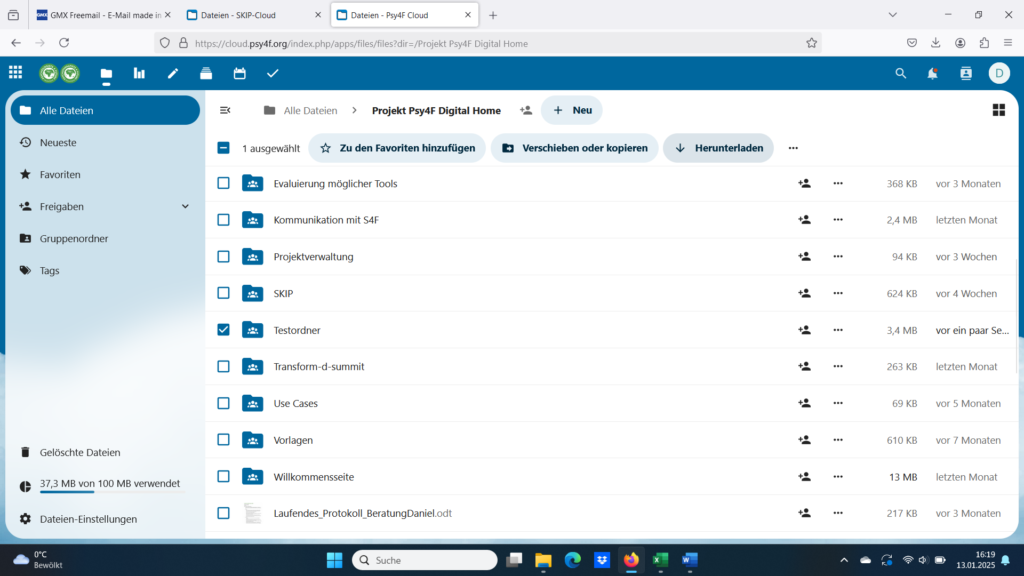The height and width of the screenshot is (576, 1024).
Task: Click the Windows taskbar search field
Action: 425,560
